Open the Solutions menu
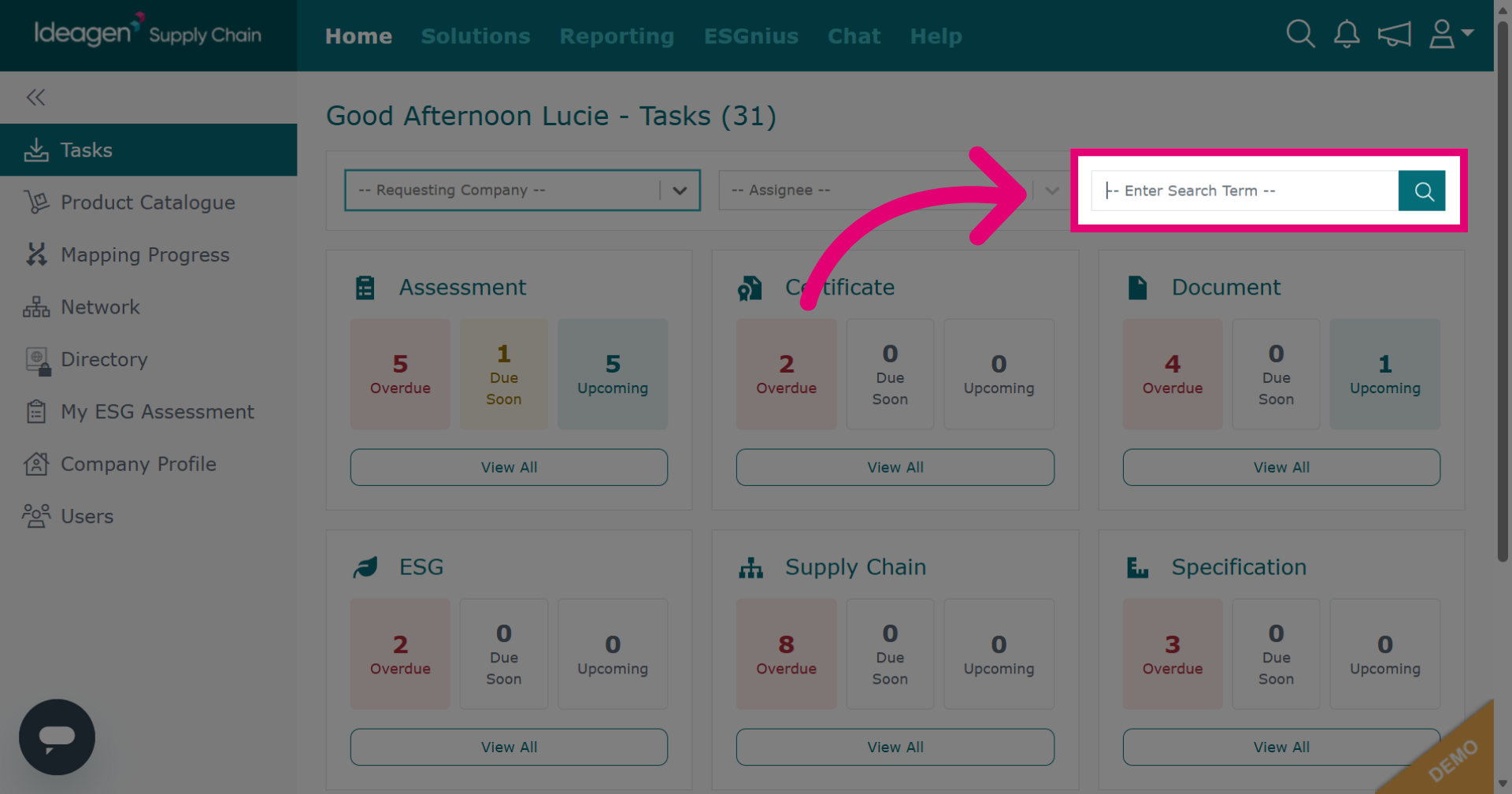This screenshot has height=794, width=1512. click(x=476, y=36)
